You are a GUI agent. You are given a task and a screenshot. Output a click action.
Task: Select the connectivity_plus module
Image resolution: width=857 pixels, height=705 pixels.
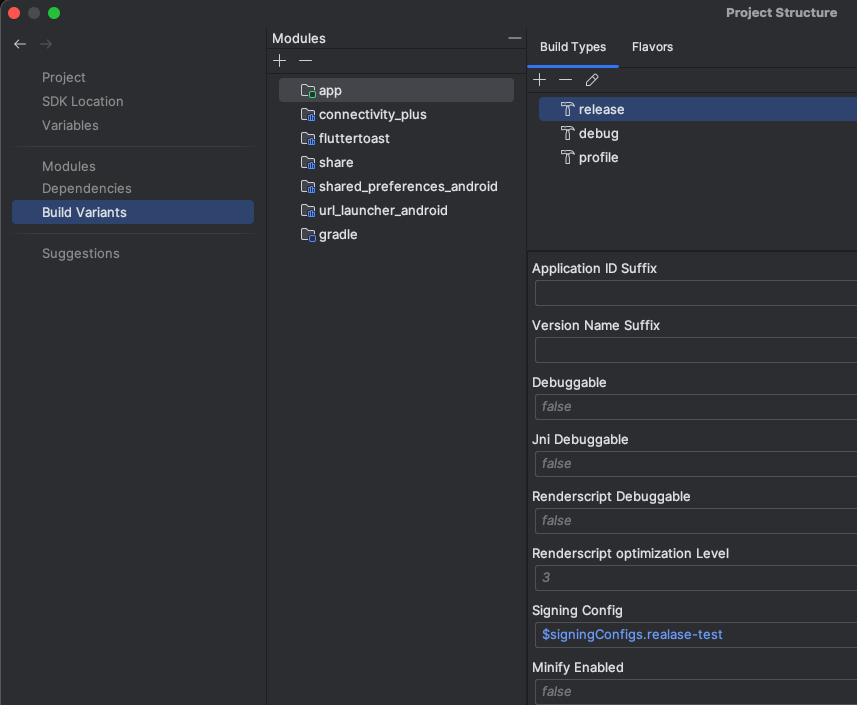372,114
